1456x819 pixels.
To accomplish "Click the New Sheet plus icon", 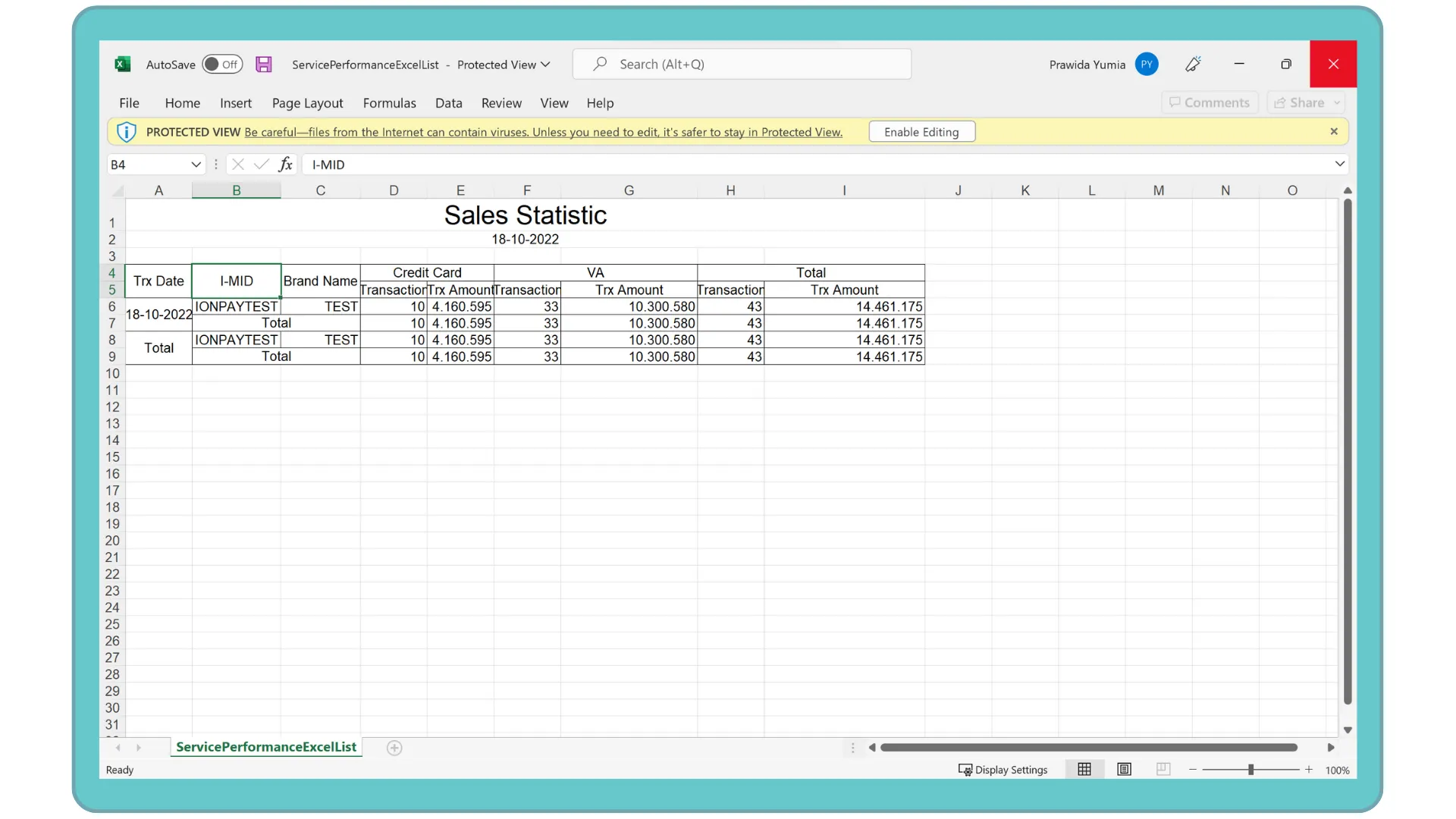I will point(394,748).
